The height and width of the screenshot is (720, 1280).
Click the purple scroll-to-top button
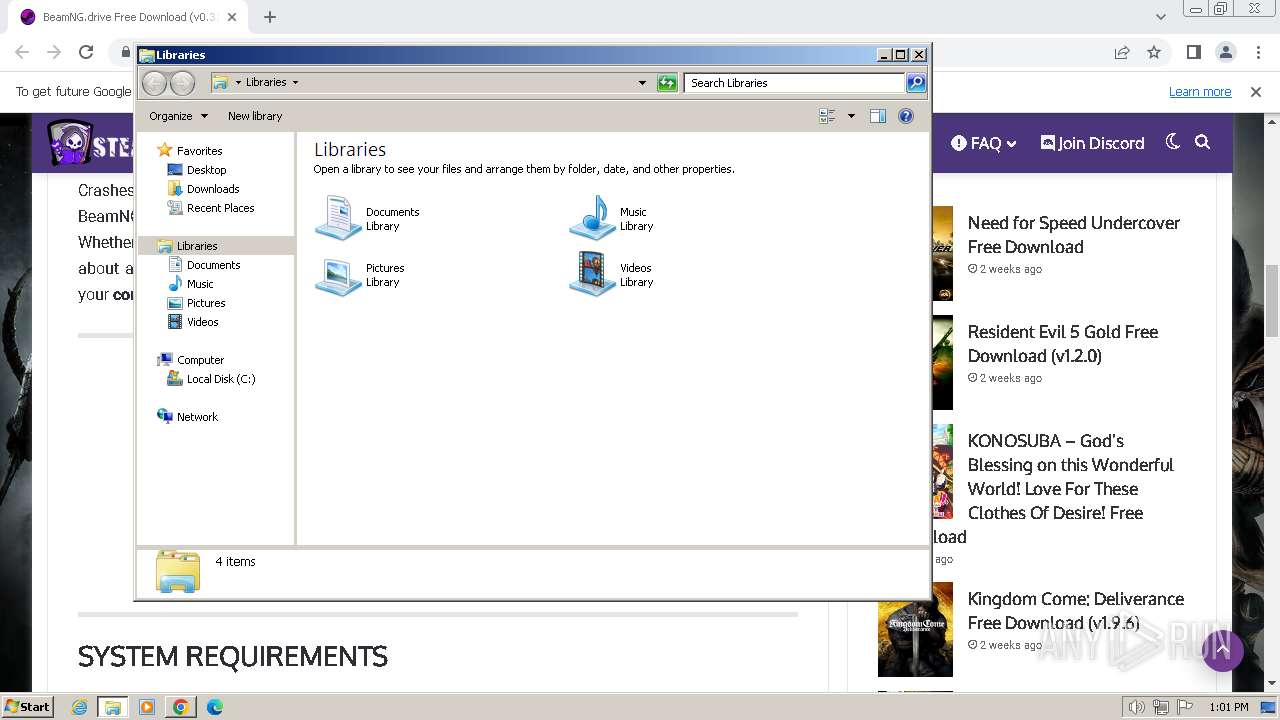[1222, 651]
